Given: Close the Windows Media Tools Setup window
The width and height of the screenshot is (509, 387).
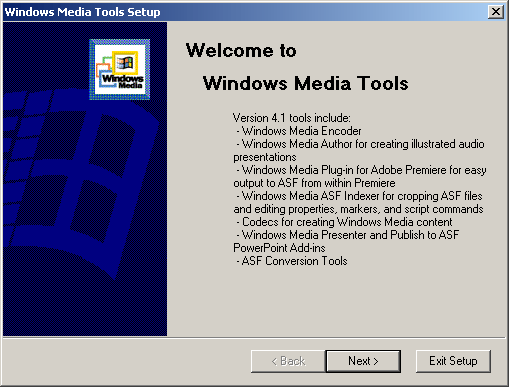Looking at the screenshot, I should (x=496, y=12).
